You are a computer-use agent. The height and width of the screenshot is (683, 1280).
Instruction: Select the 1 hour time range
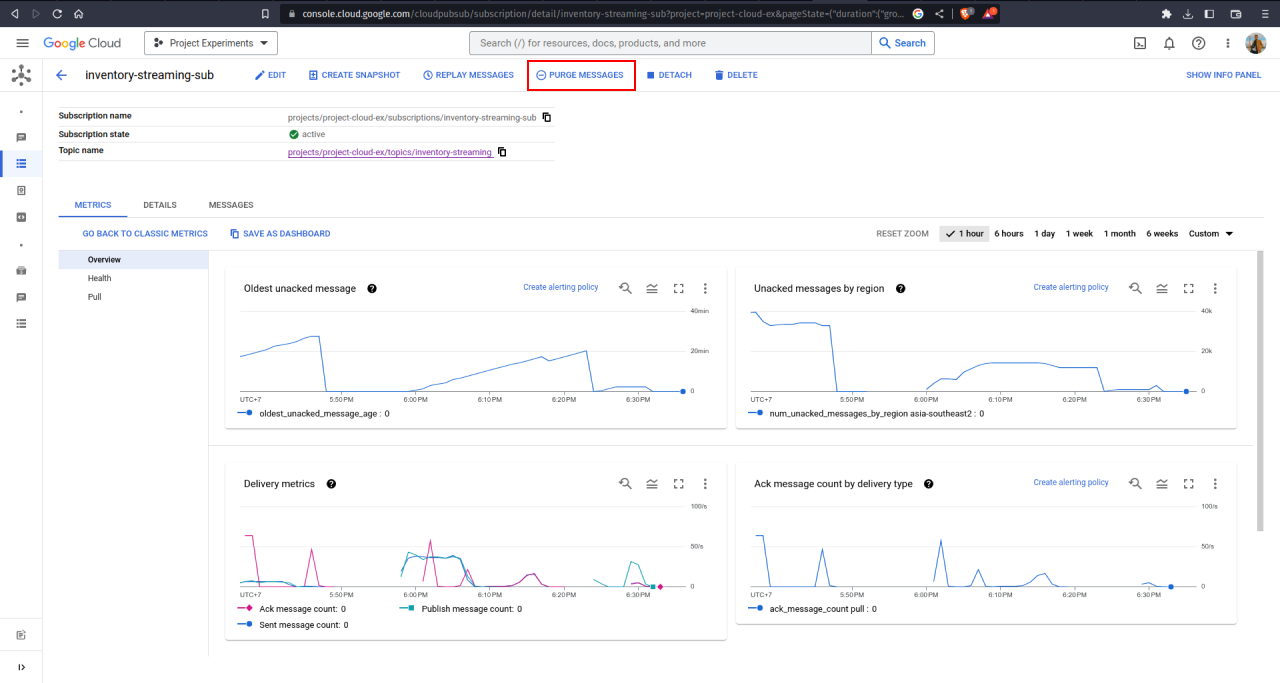point(964,234)
